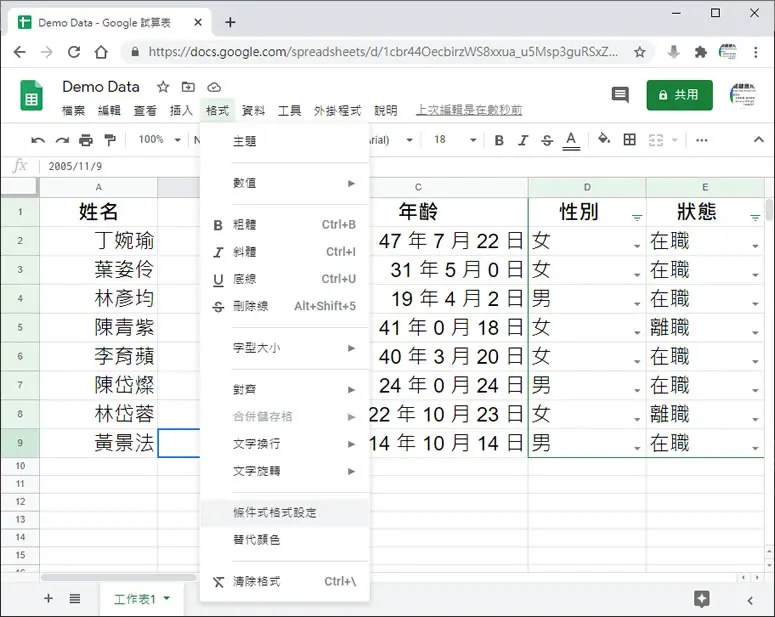Image resolution: width=775 pixels, height=617 pixels.
Task: Open the 資料 menu
Action: click(254, 110)
